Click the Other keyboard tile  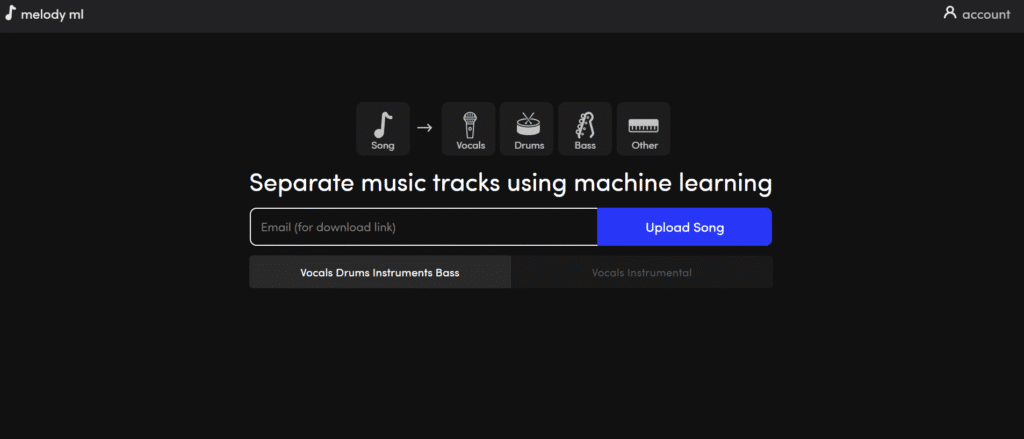(x=643, y=129)
